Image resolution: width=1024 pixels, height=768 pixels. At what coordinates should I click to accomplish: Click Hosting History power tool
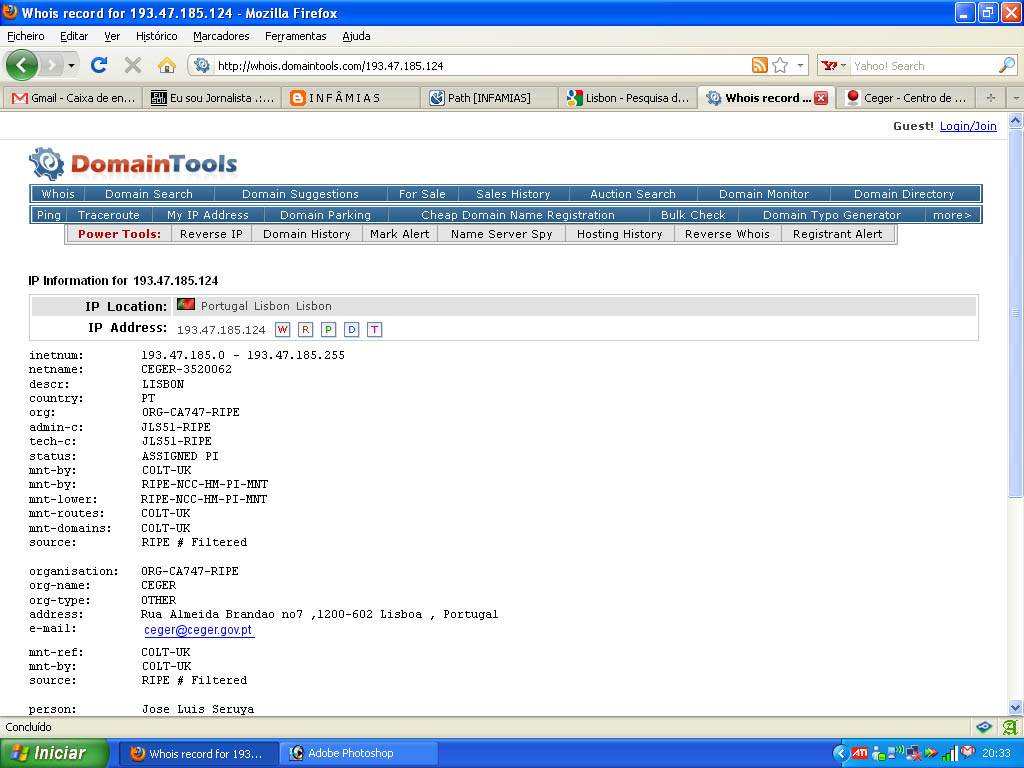pos(619,234)
